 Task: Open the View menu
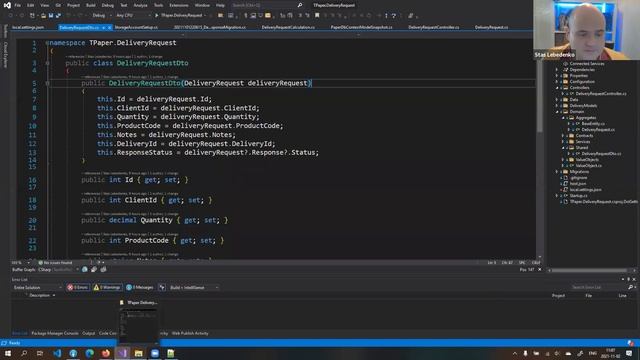point(44,5)
